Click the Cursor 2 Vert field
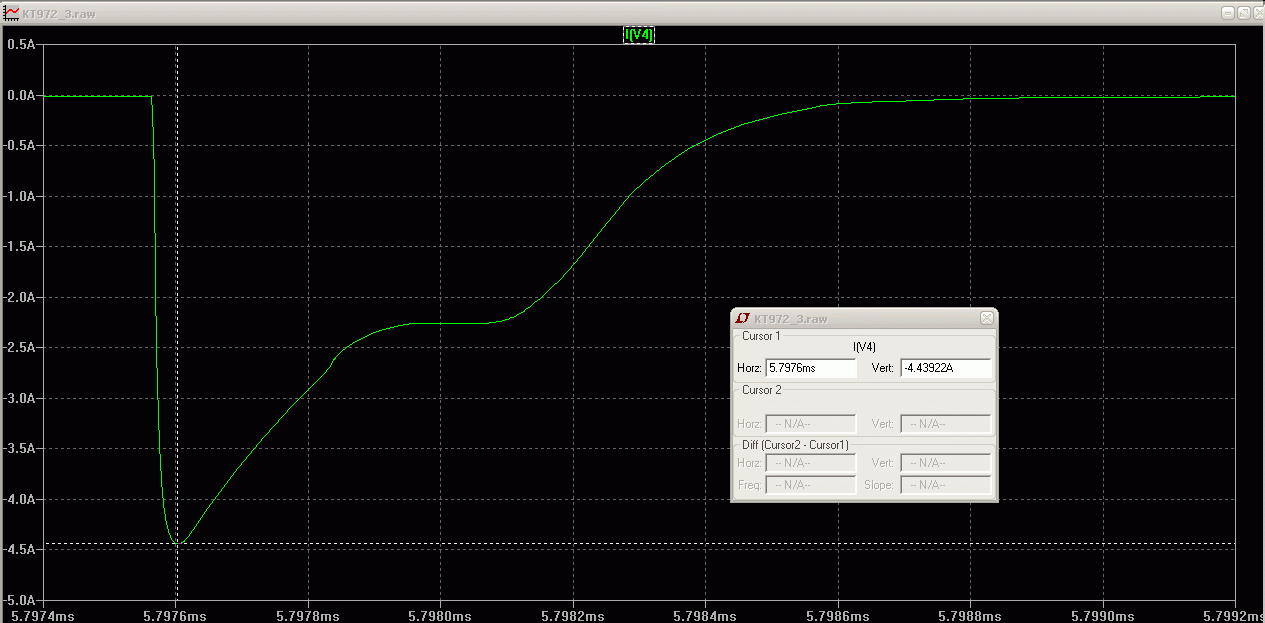 pos(945,424)
